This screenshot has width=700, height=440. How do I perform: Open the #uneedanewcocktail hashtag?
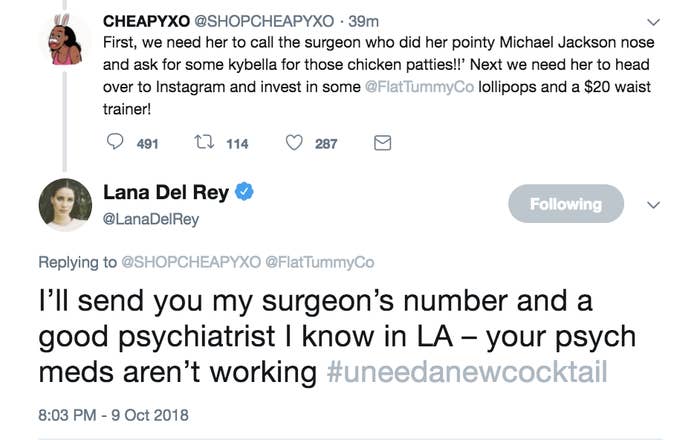click(x=467, y=373)
